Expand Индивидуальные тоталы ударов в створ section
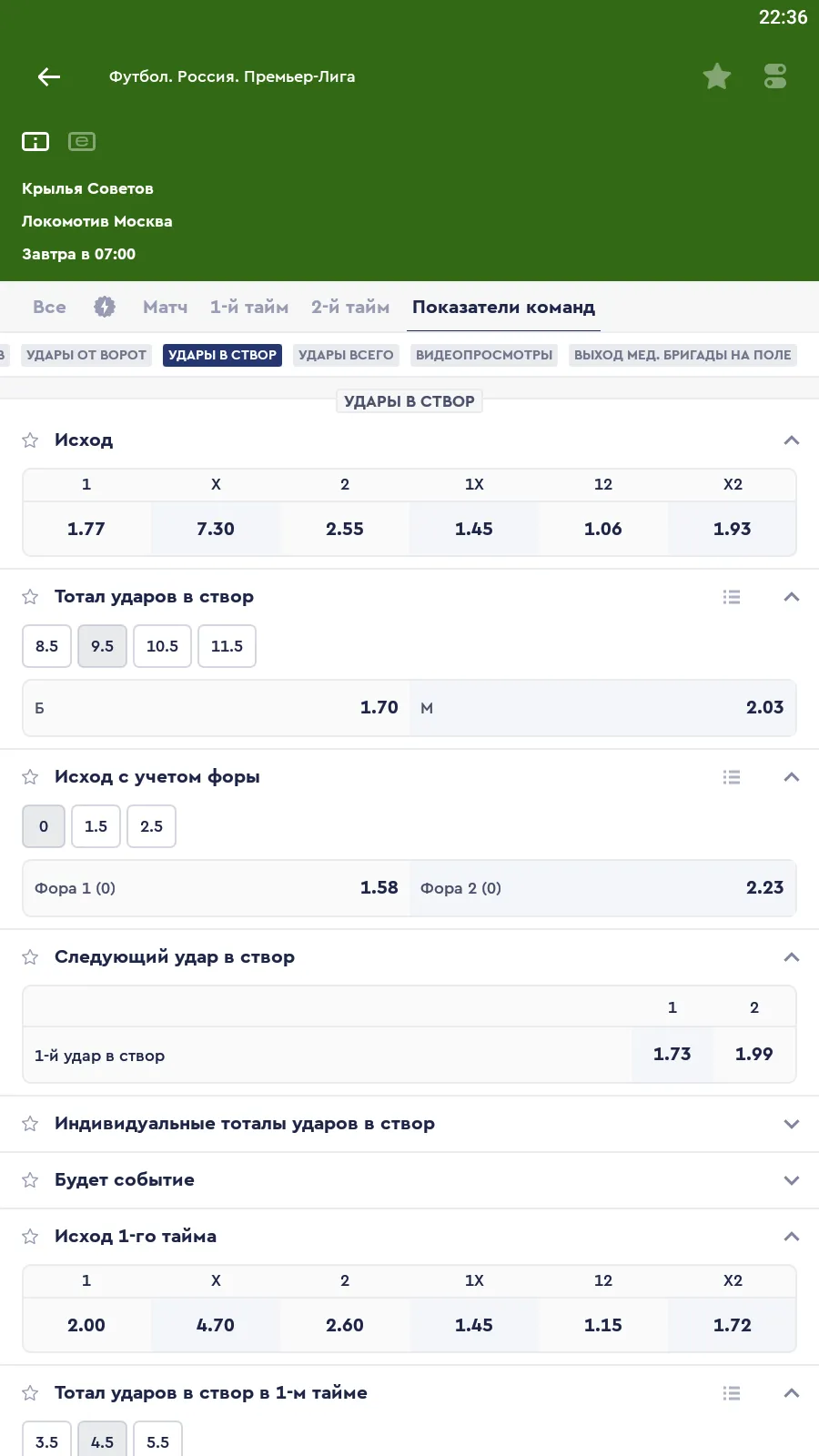This screenshot has width=819, height=1456. (791, 1124)
